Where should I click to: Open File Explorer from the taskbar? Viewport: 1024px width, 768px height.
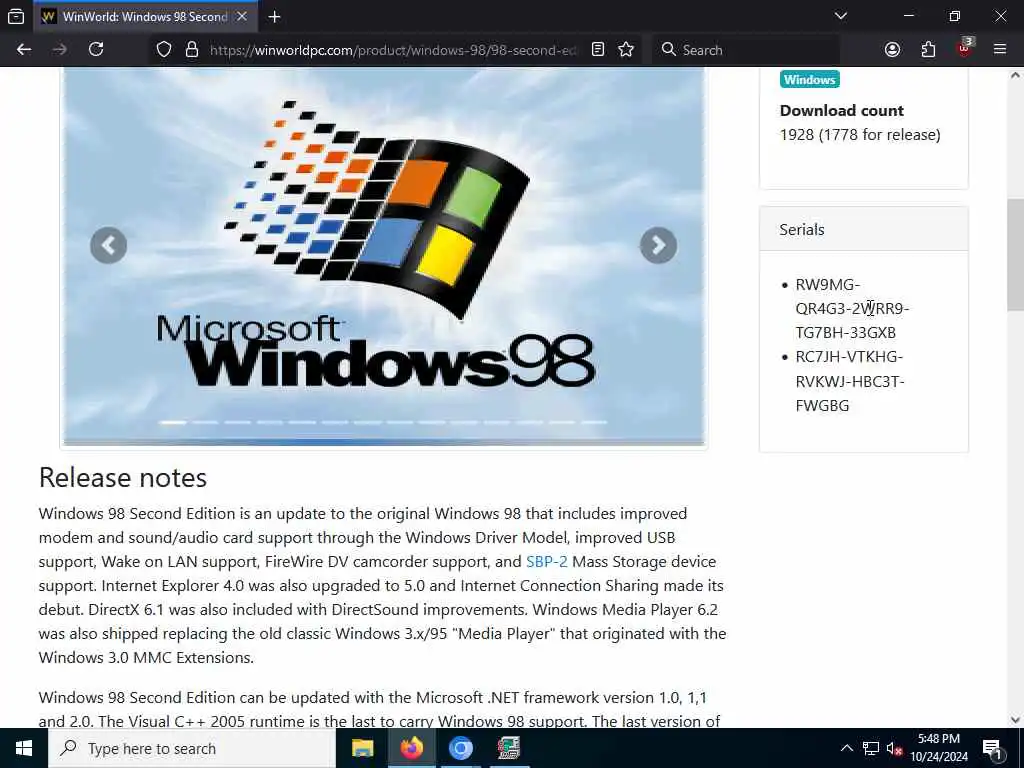click(x=362, y=748)
